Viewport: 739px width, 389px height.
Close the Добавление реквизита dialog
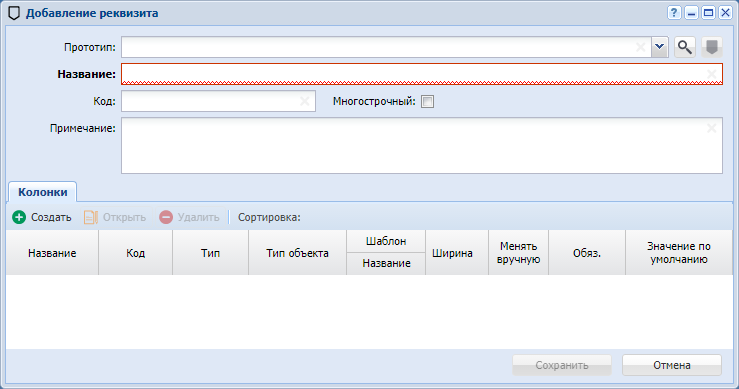725,13
